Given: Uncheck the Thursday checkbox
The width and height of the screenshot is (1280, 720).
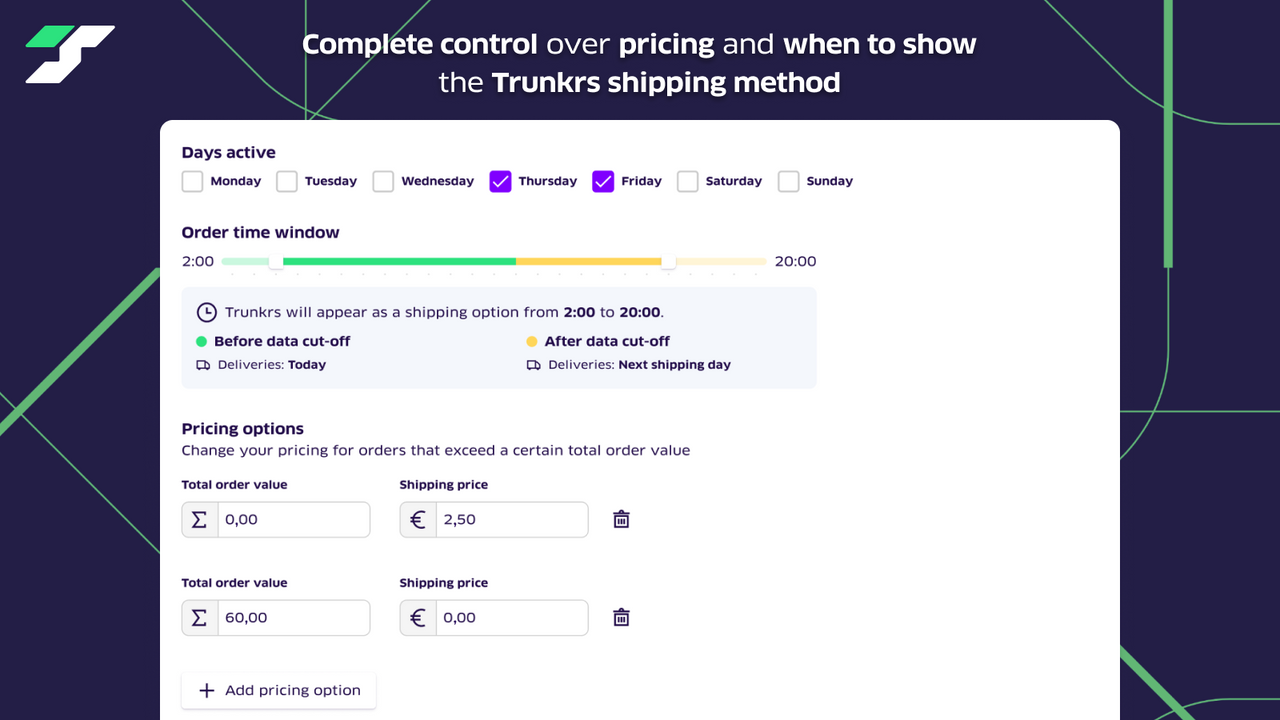Looking at the screenshot, I should tap(500, 181).
